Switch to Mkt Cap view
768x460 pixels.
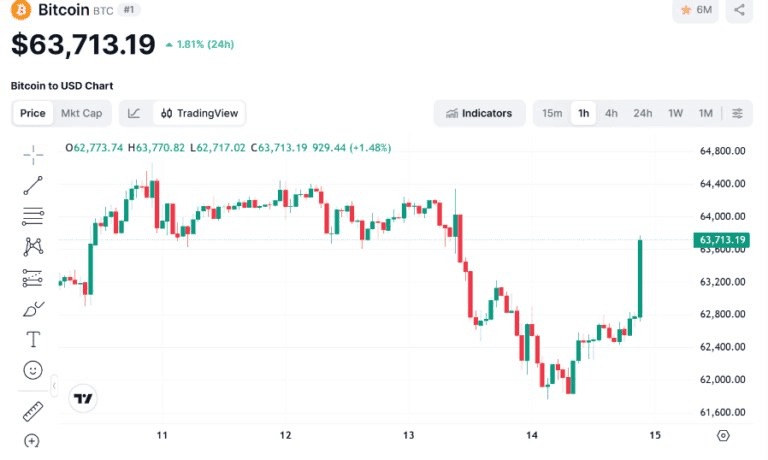81,113
